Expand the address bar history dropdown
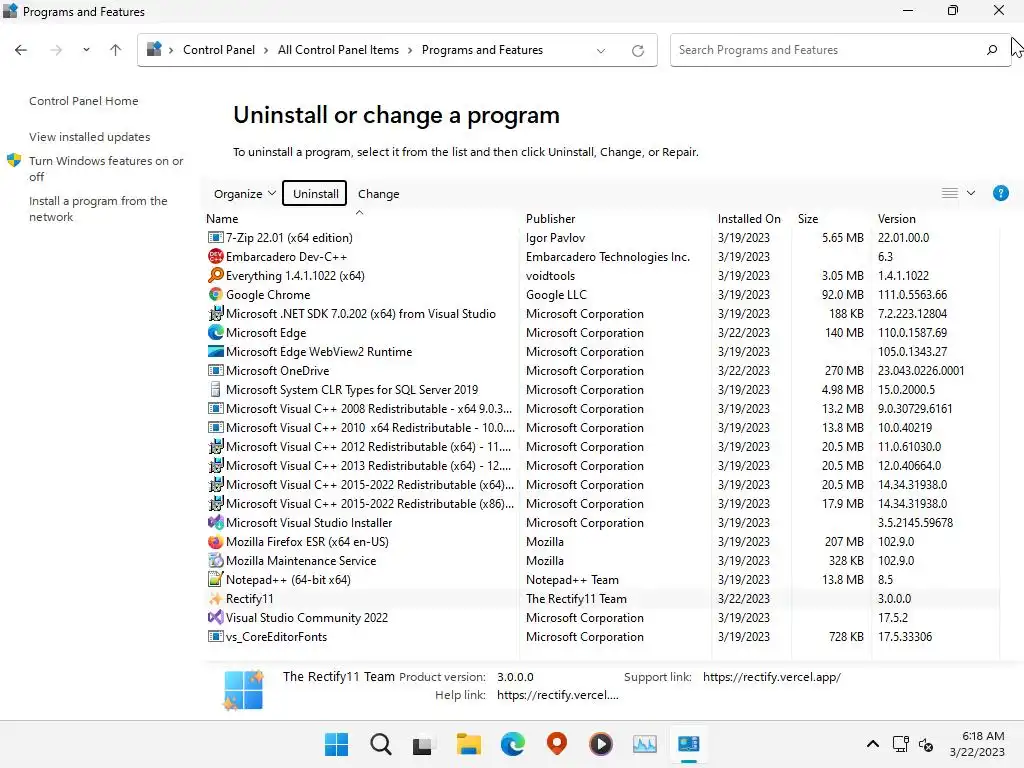The height and width of the screenshot is (768, 1024). (601, 50)
